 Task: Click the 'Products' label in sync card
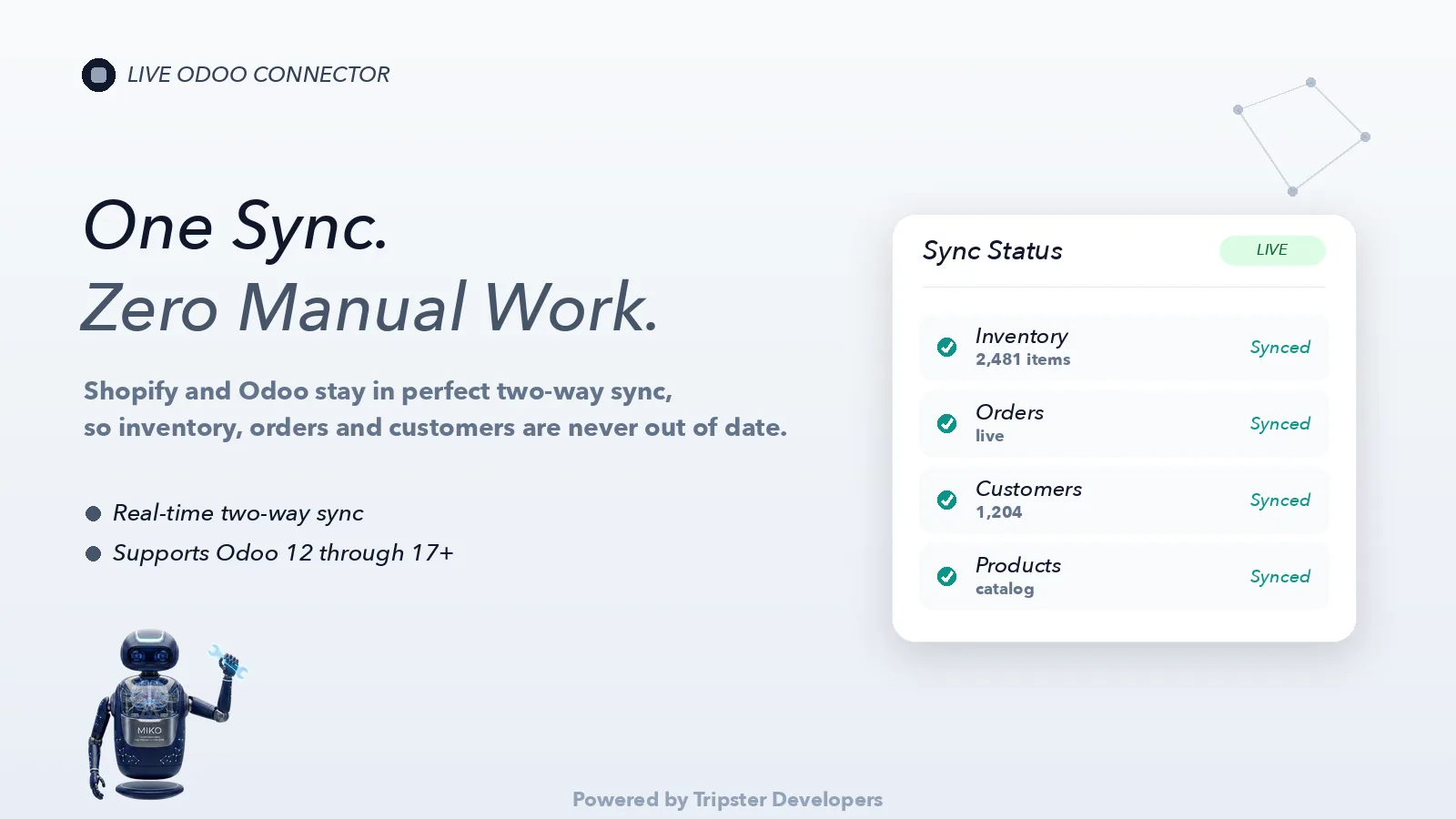coord(1018,565)
